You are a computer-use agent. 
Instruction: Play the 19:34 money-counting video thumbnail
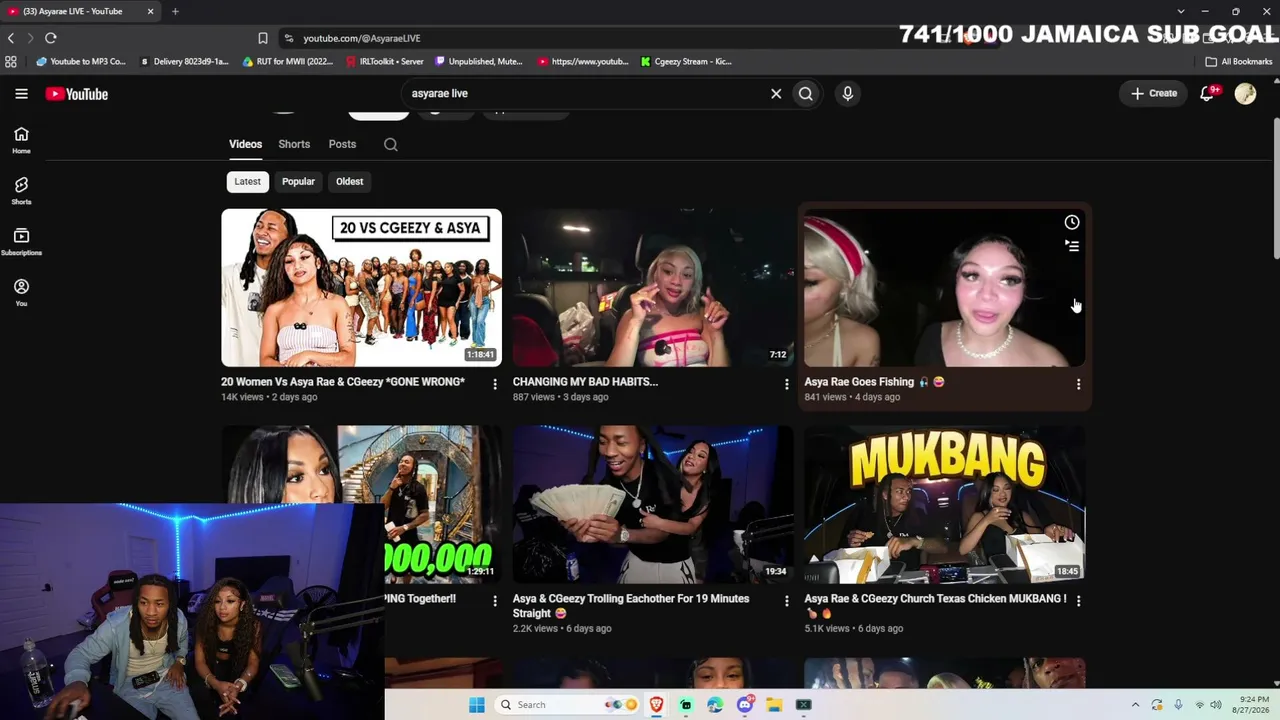pyautogui.click(x=653, y=505)
